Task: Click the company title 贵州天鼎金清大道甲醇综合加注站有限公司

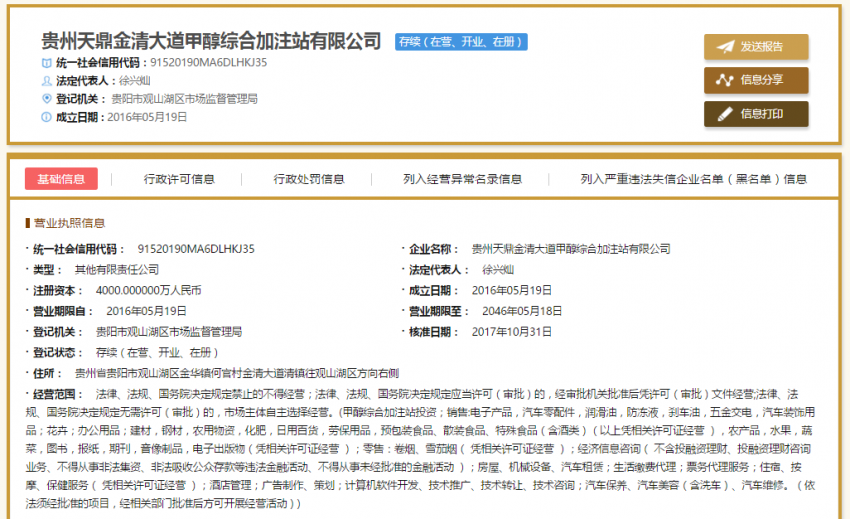Action: (211, 41)
